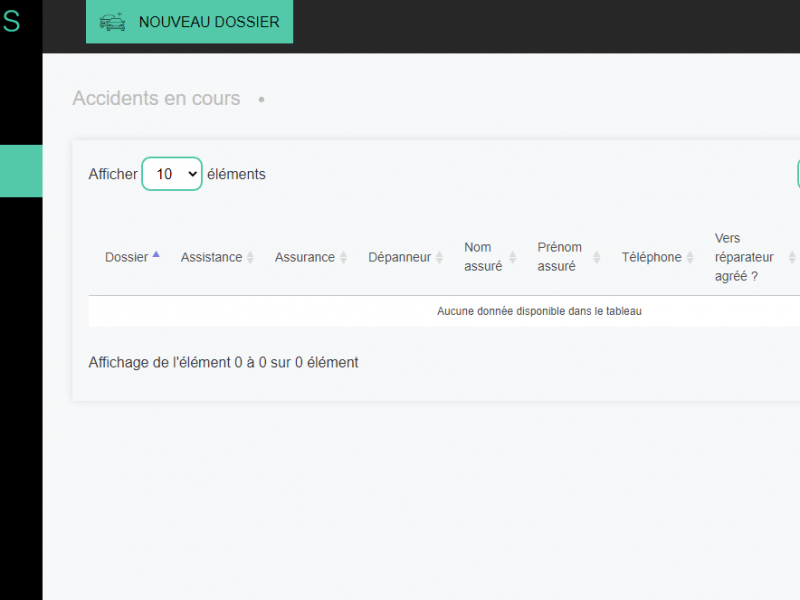Click the Assistance column header text

(211, 257)
